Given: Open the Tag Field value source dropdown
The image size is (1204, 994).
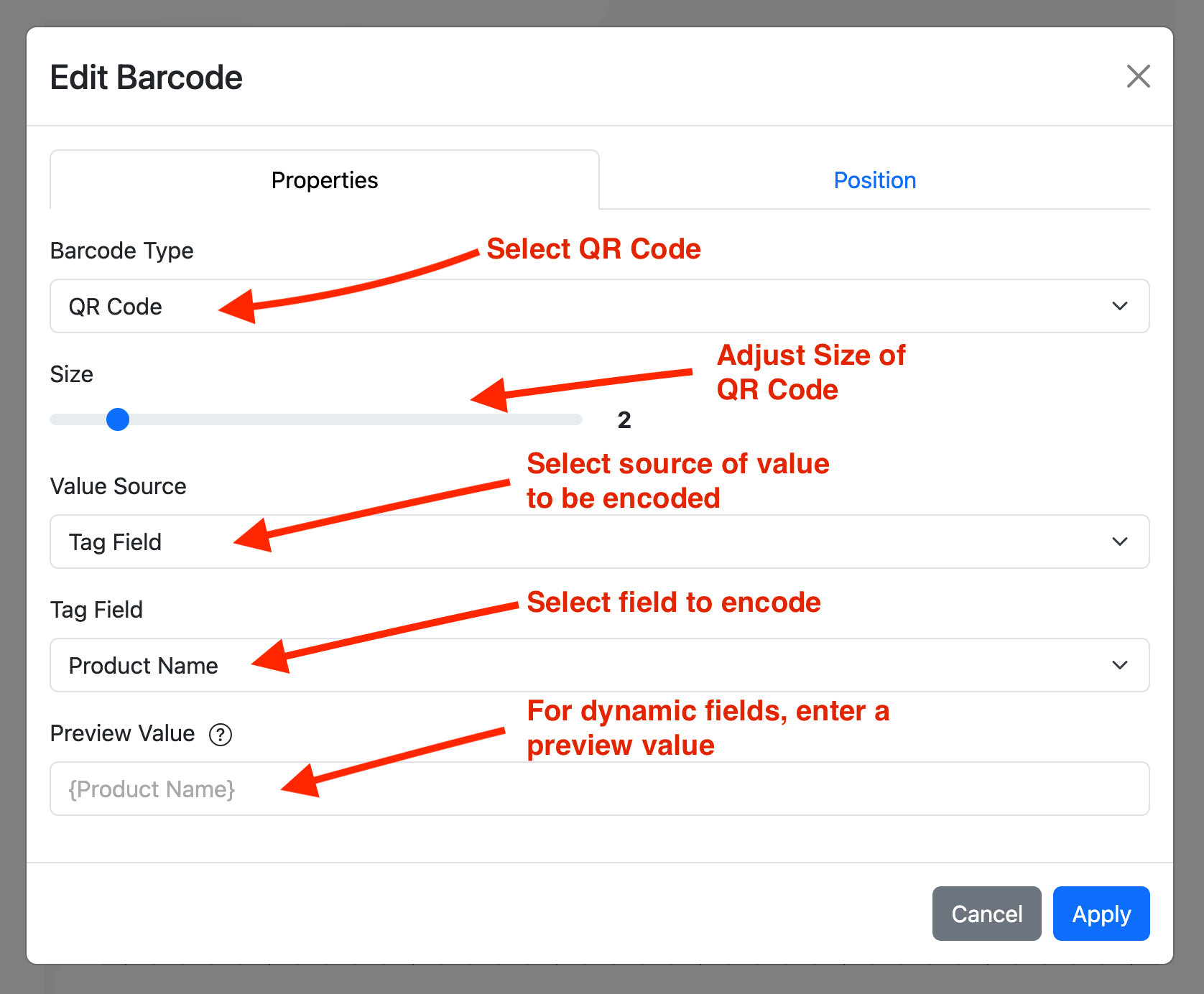Looking at the screenshot, I should tap(600, 542).
